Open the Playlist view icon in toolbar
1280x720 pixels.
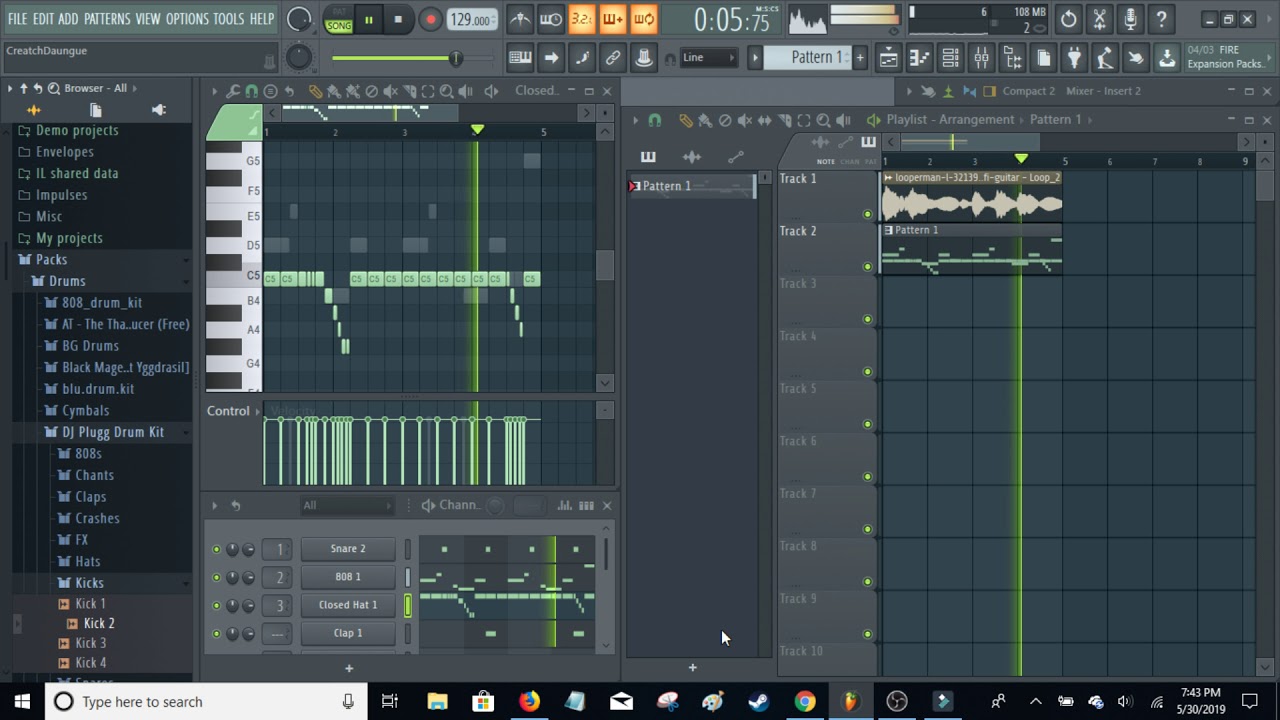pyautogui.click(x=888, y=58)
